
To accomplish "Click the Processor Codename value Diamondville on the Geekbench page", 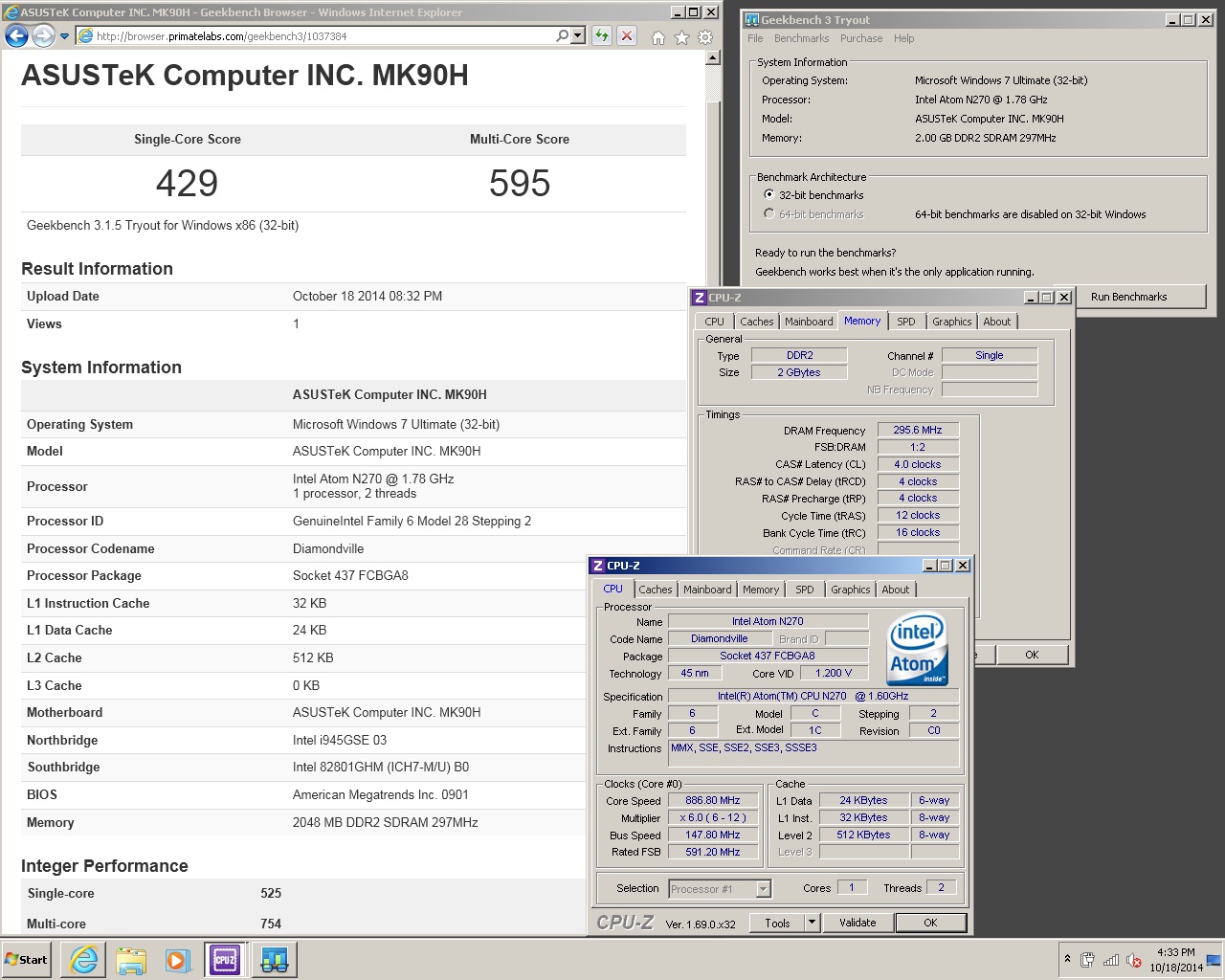I will click(328, 548).
